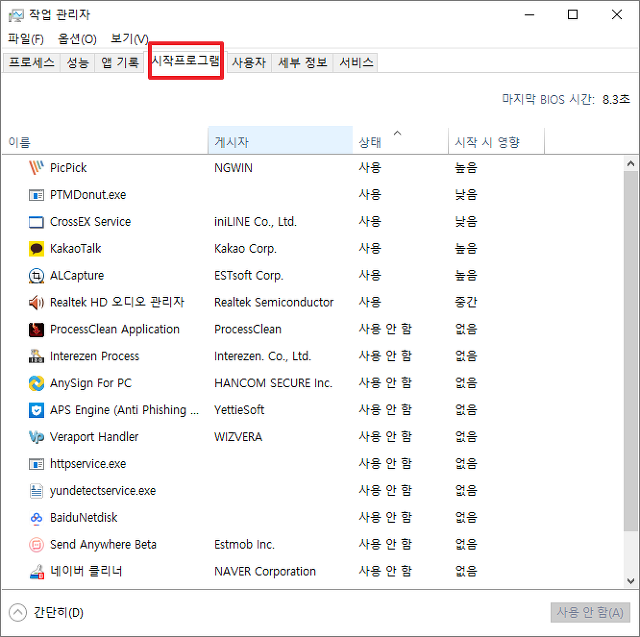Click the ALCapture icon
This screenshot has height=637, width=640.
36,275
